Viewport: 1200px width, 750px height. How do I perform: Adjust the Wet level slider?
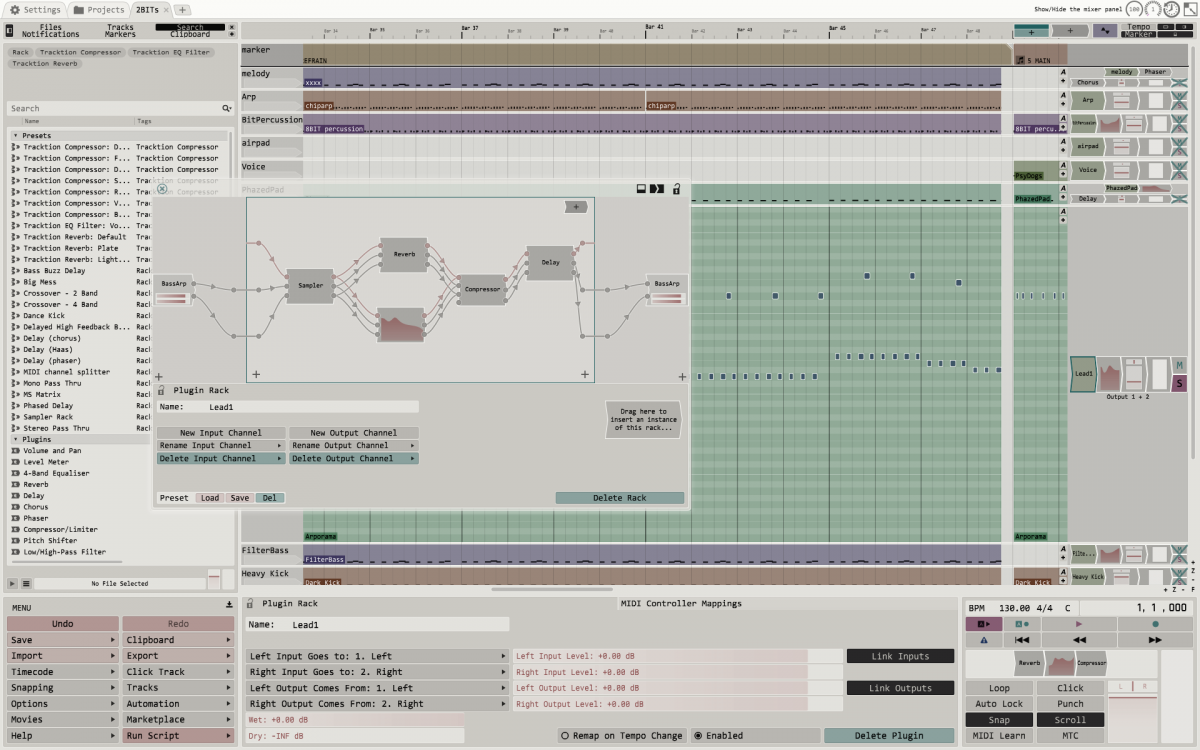click(x=355, y=720)
